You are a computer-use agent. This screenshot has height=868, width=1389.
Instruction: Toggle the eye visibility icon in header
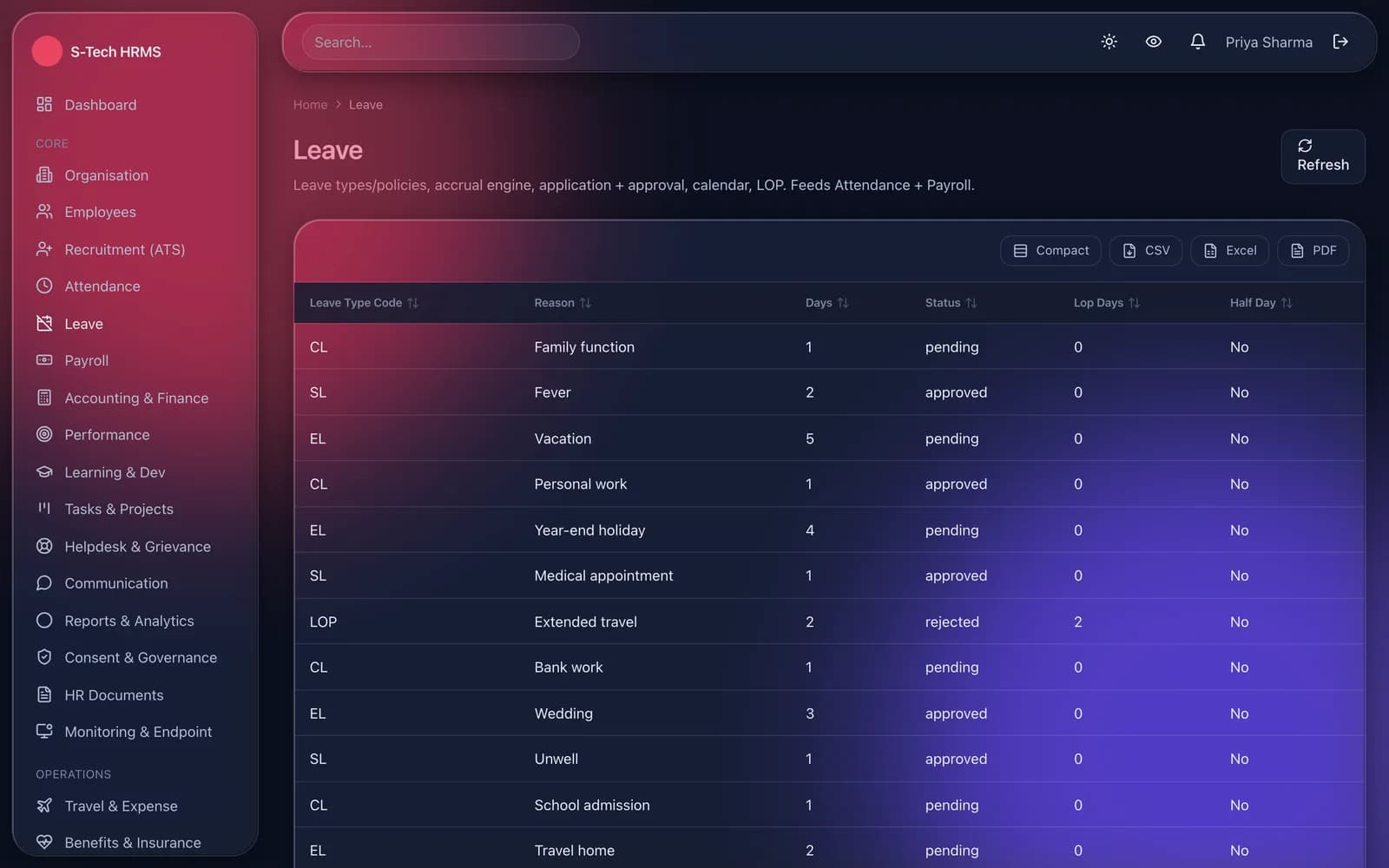pos(1153,42)
